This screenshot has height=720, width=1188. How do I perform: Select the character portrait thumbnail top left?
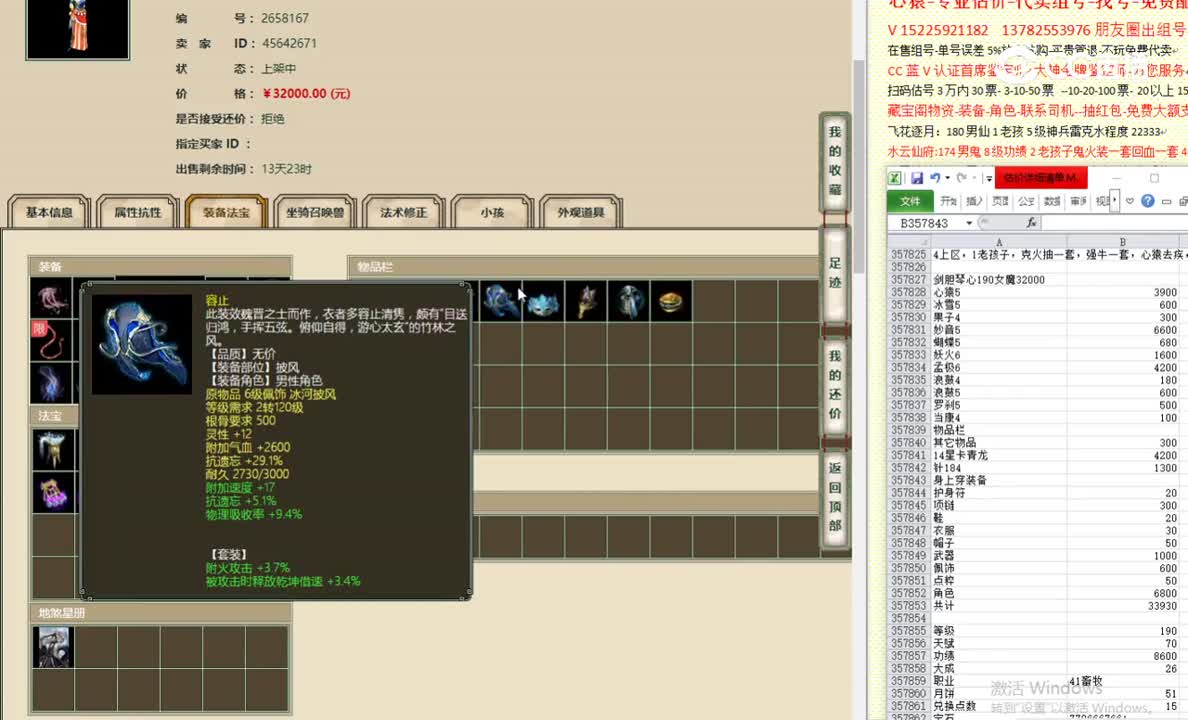tap(77, 30)
